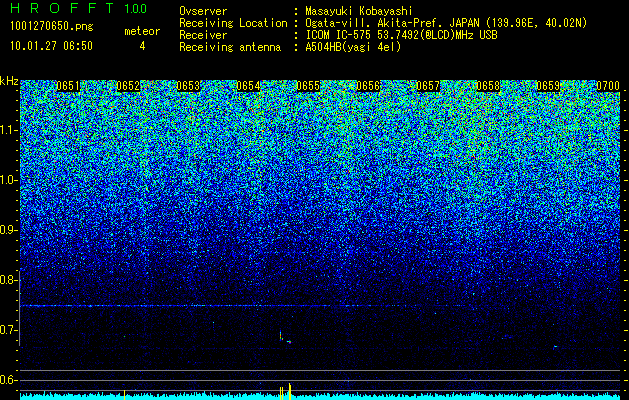This screenshot has height=400, width=629.
Task: Click the timestamp 10.01.27 06:50
Action: tap(51, 46)
